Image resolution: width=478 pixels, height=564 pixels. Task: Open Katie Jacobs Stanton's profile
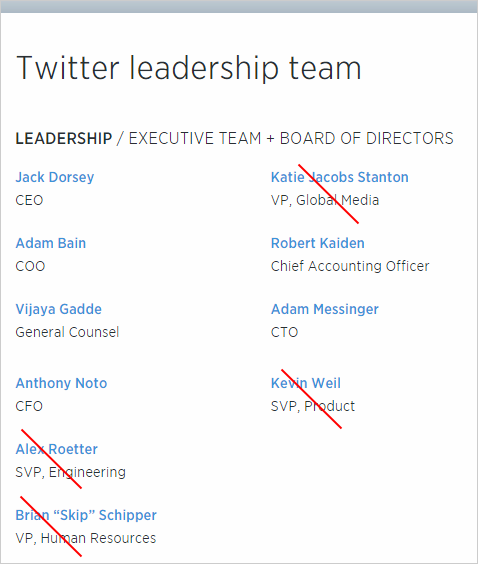340,177
